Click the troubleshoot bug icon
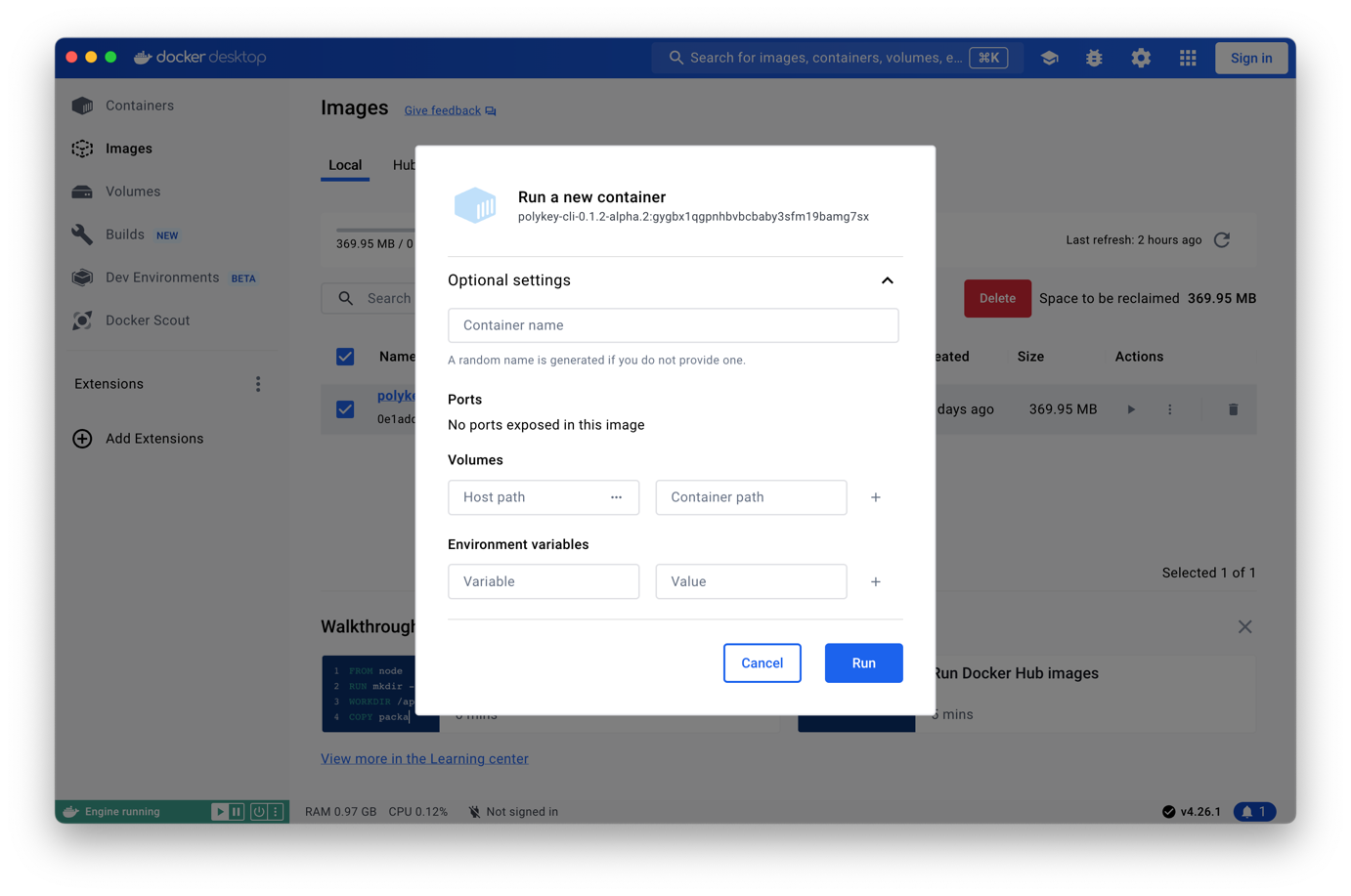The image size is (1351, 896). point(1094,58)
